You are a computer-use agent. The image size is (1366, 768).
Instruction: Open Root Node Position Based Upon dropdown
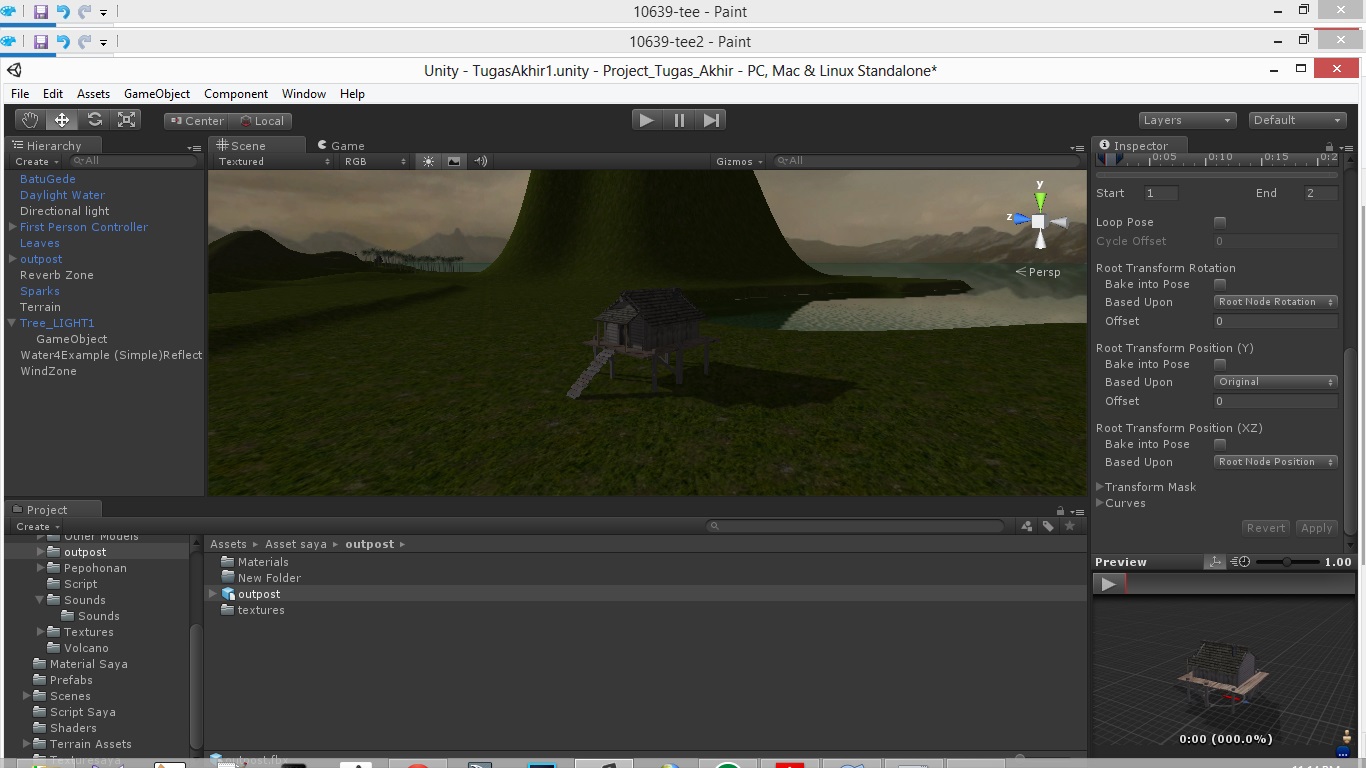click(x=1275, y=462)
